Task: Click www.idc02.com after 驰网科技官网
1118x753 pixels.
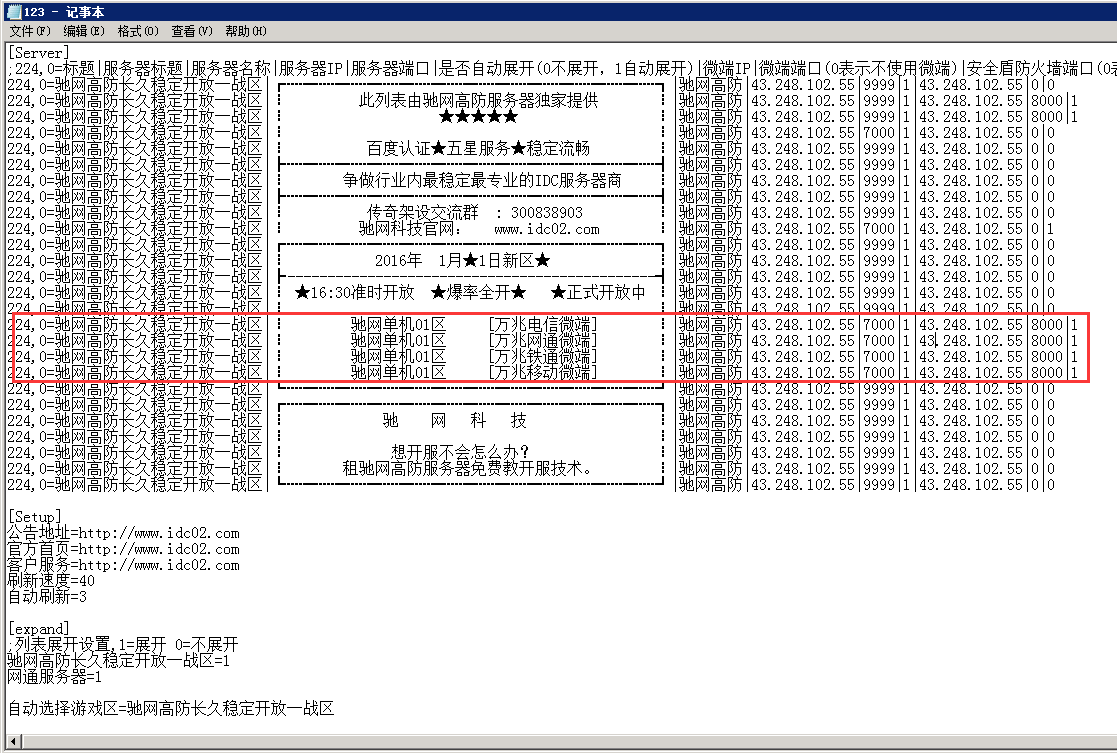Action: tap(546, 229)
